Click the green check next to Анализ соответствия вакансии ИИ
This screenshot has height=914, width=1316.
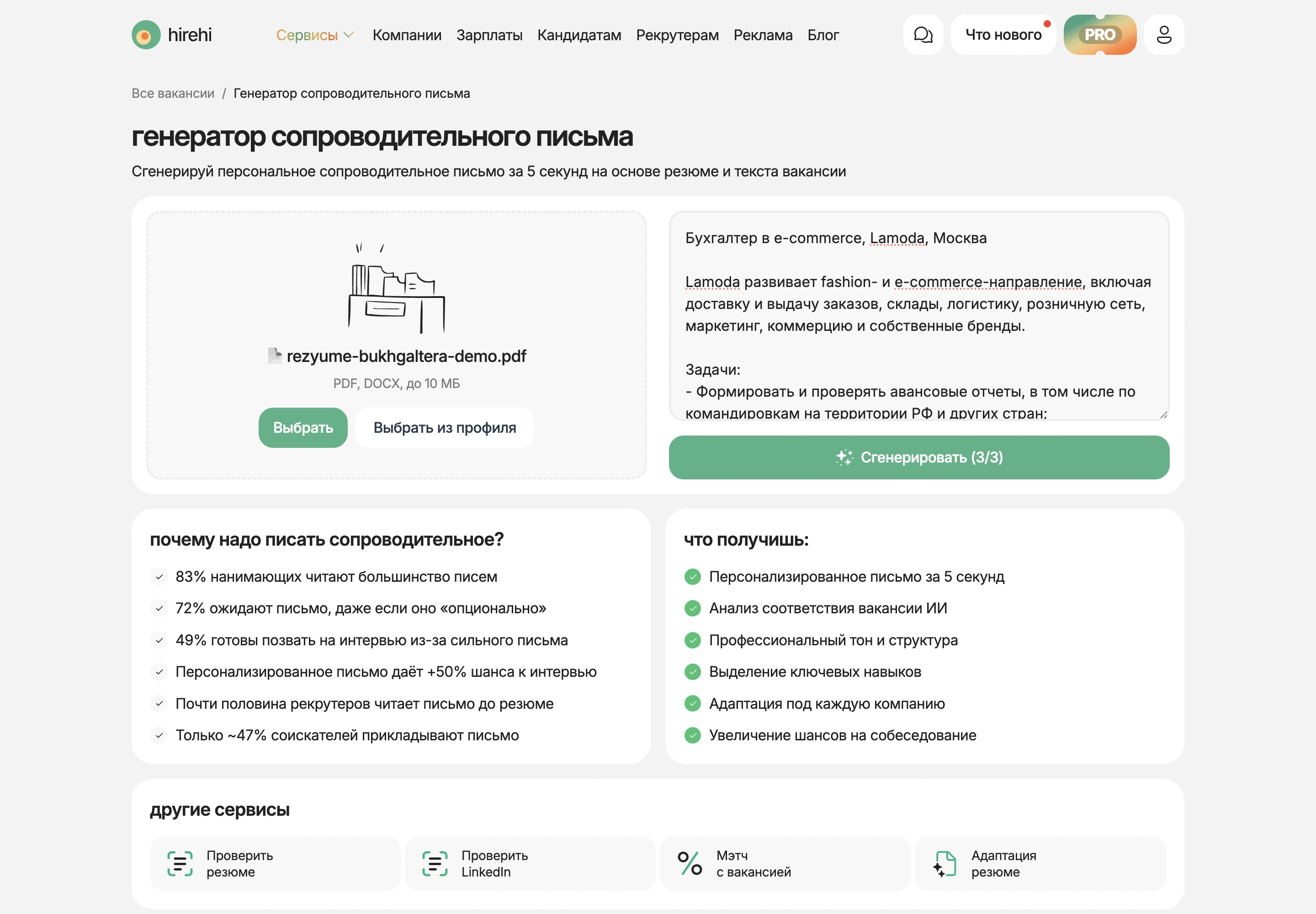(x=692, y=608)
